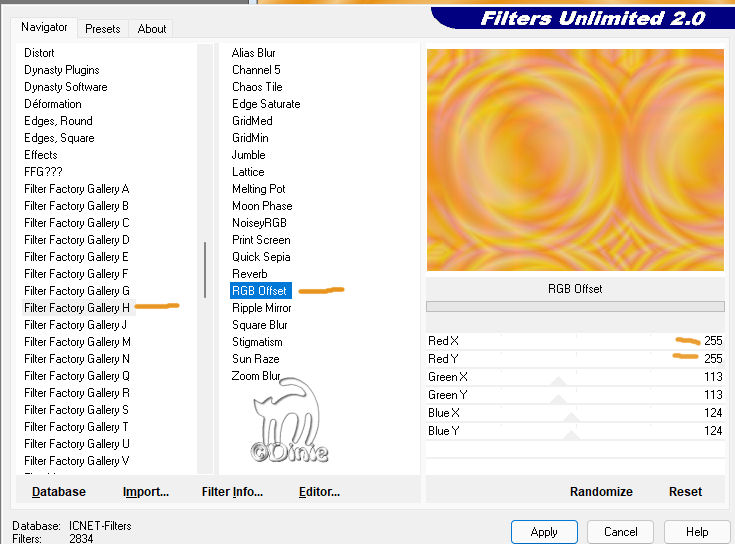Choose the Lattice filter
735x544 pixels.
click(x=248, y=172)
